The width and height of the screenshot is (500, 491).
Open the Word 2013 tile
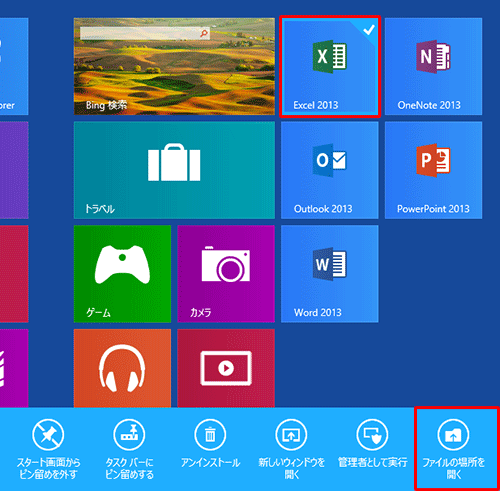point(330,274)
